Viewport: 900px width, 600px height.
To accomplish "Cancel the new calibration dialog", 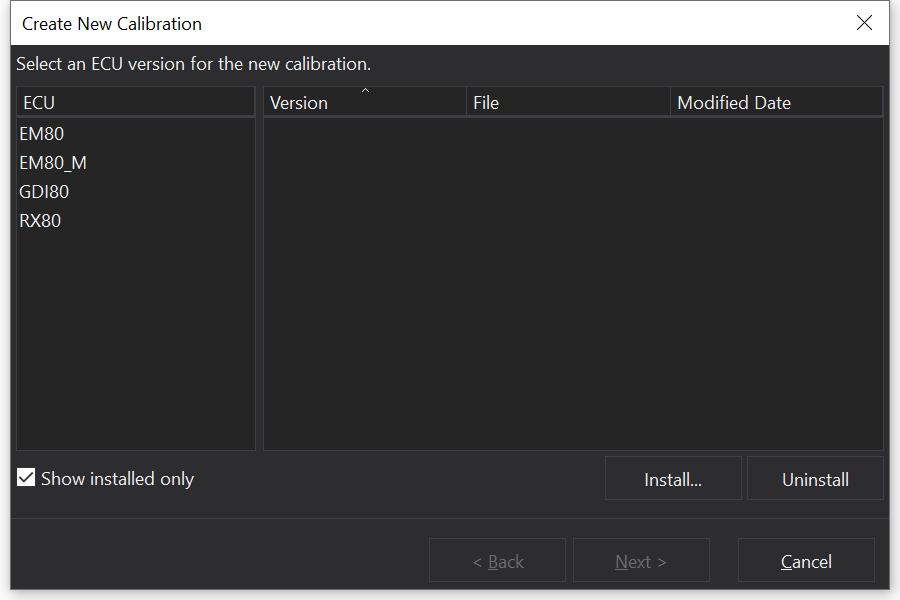I will (x=806, y=562).
